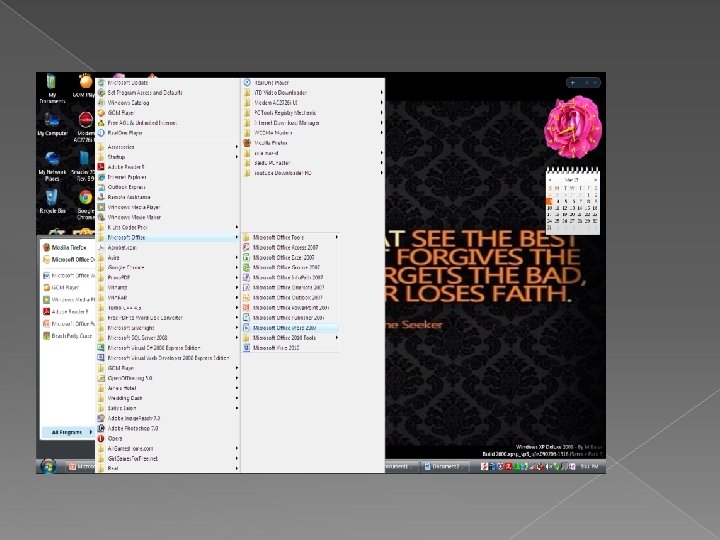Click the RealOne Player icon
This screenshot has height=540, width=720.
(101, 133)
